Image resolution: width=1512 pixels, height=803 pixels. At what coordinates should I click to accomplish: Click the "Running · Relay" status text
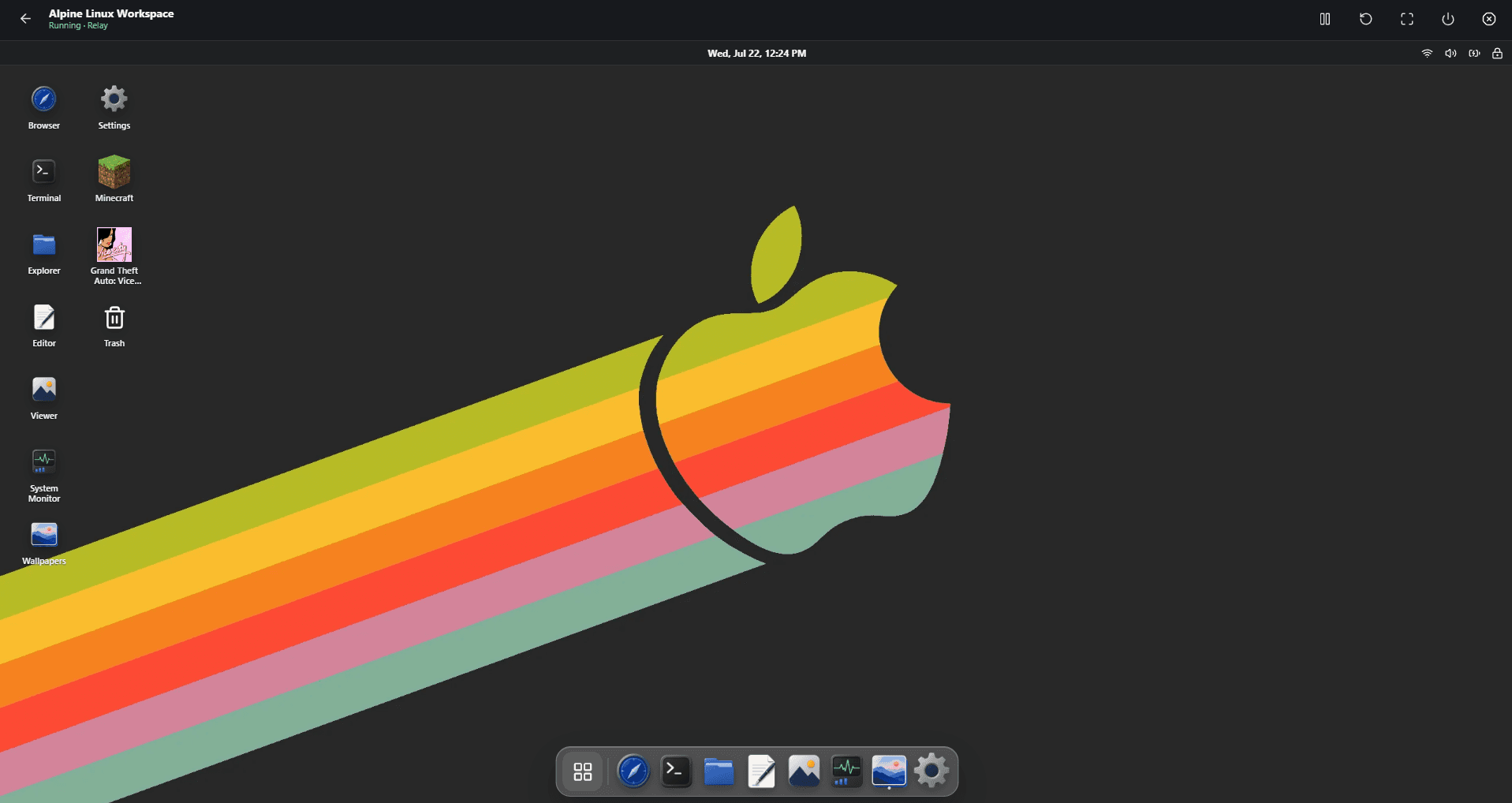(x=78, y=26)
